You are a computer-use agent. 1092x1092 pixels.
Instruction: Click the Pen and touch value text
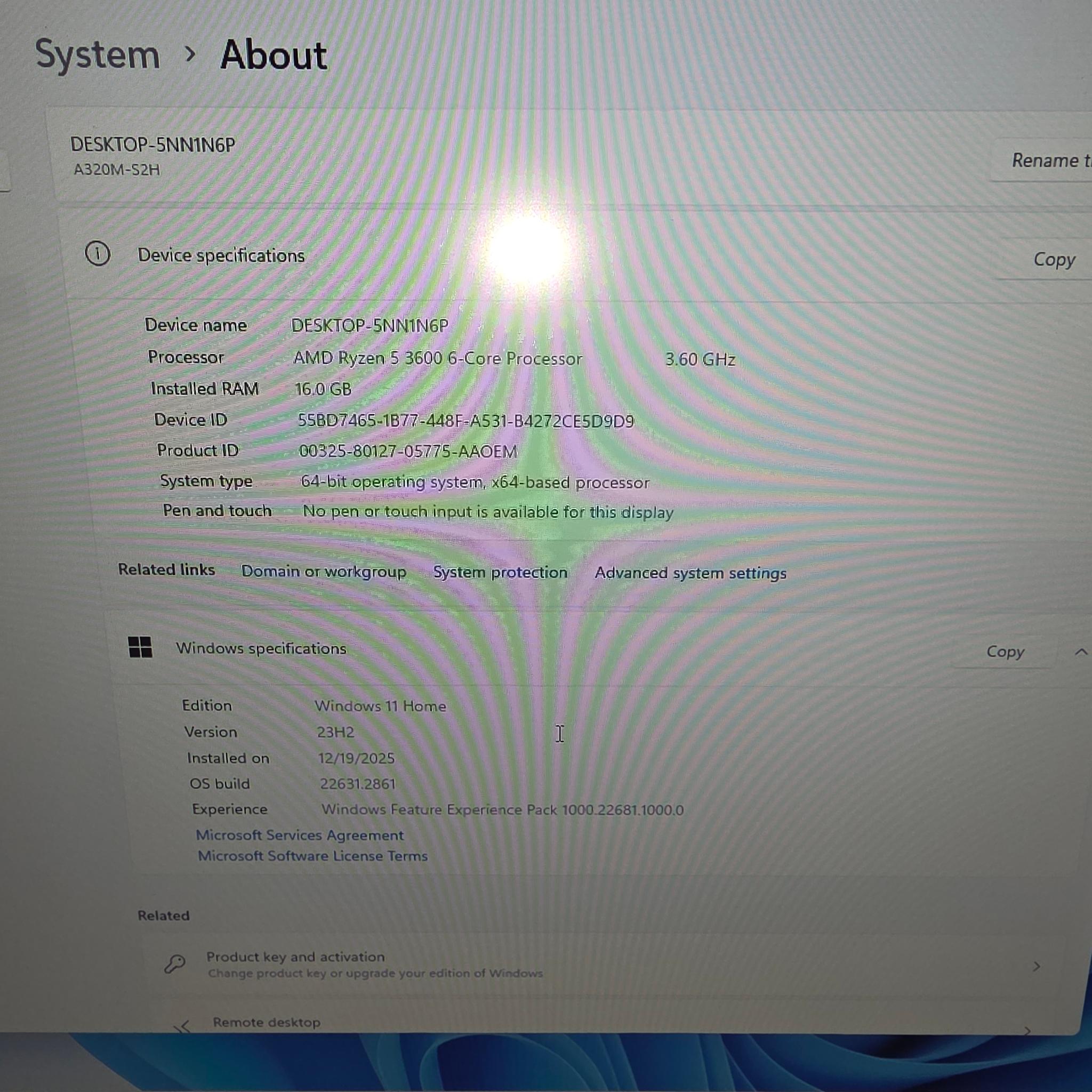coord(488,512)
